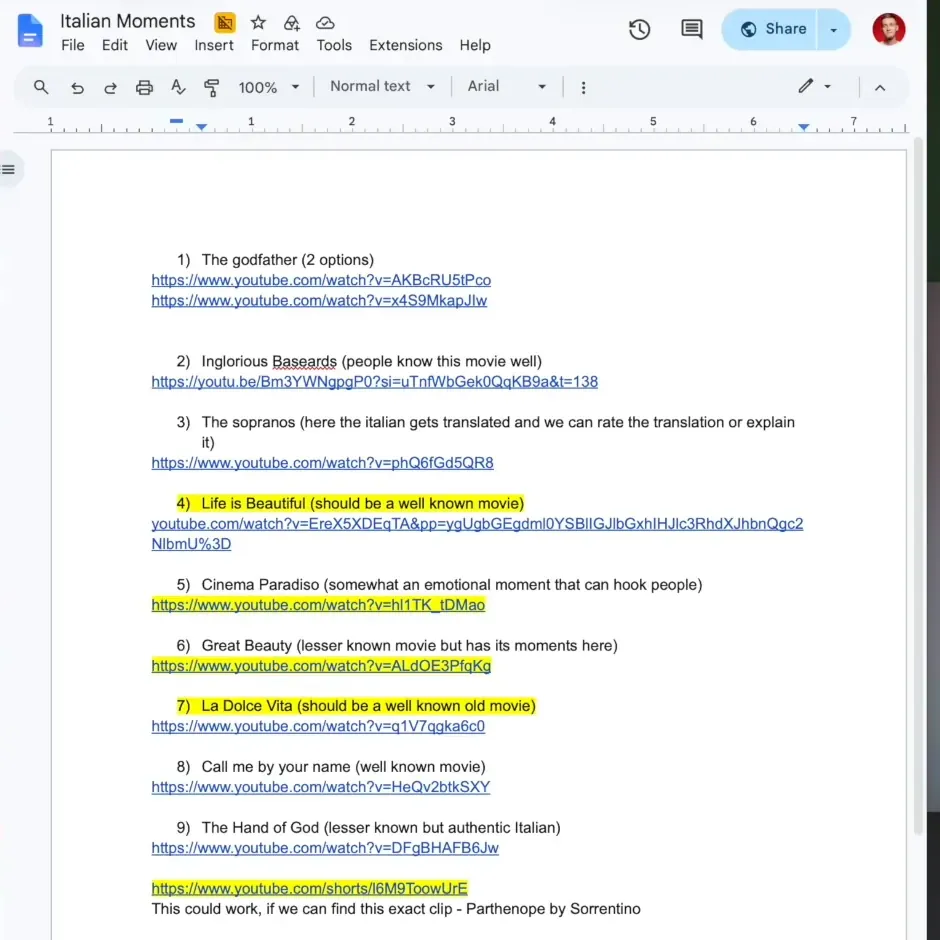Open the Edit menu
The height and width of the screenshot is (940, 940).
coord(115,46)
